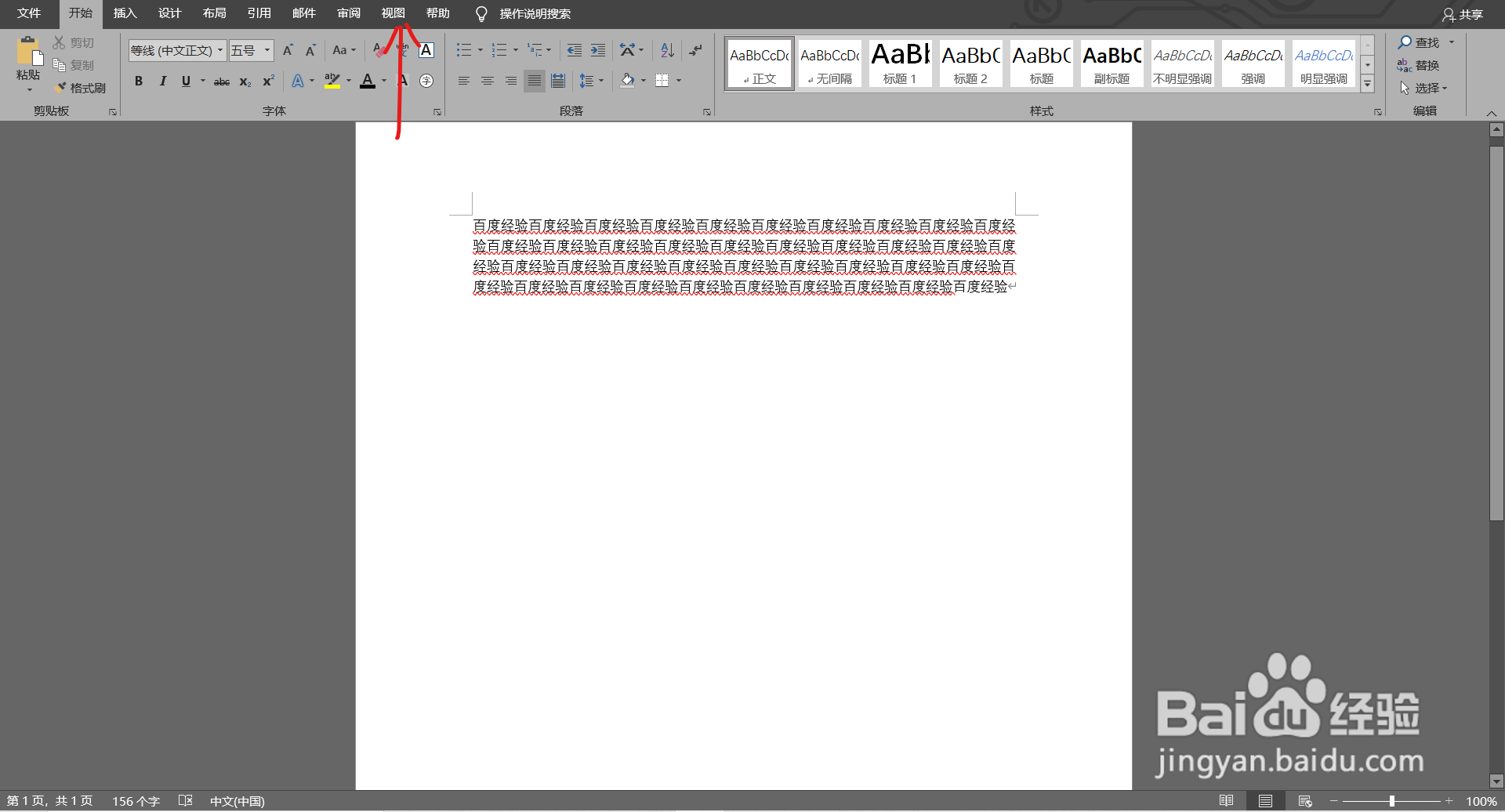This screenshot has width=1505, height=812.
Task: Click the Find (查找) button
Action: tap(1419, 42)
